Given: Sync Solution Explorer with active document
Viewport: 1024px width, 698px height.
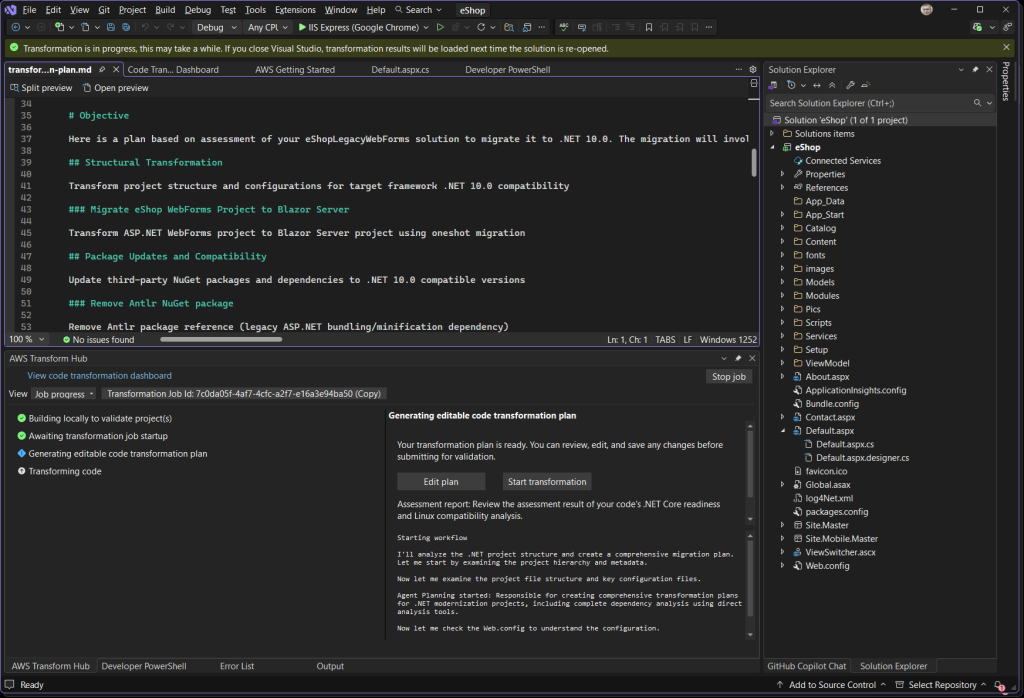Looking at the screenshot, I should click(x=817, y=85).
